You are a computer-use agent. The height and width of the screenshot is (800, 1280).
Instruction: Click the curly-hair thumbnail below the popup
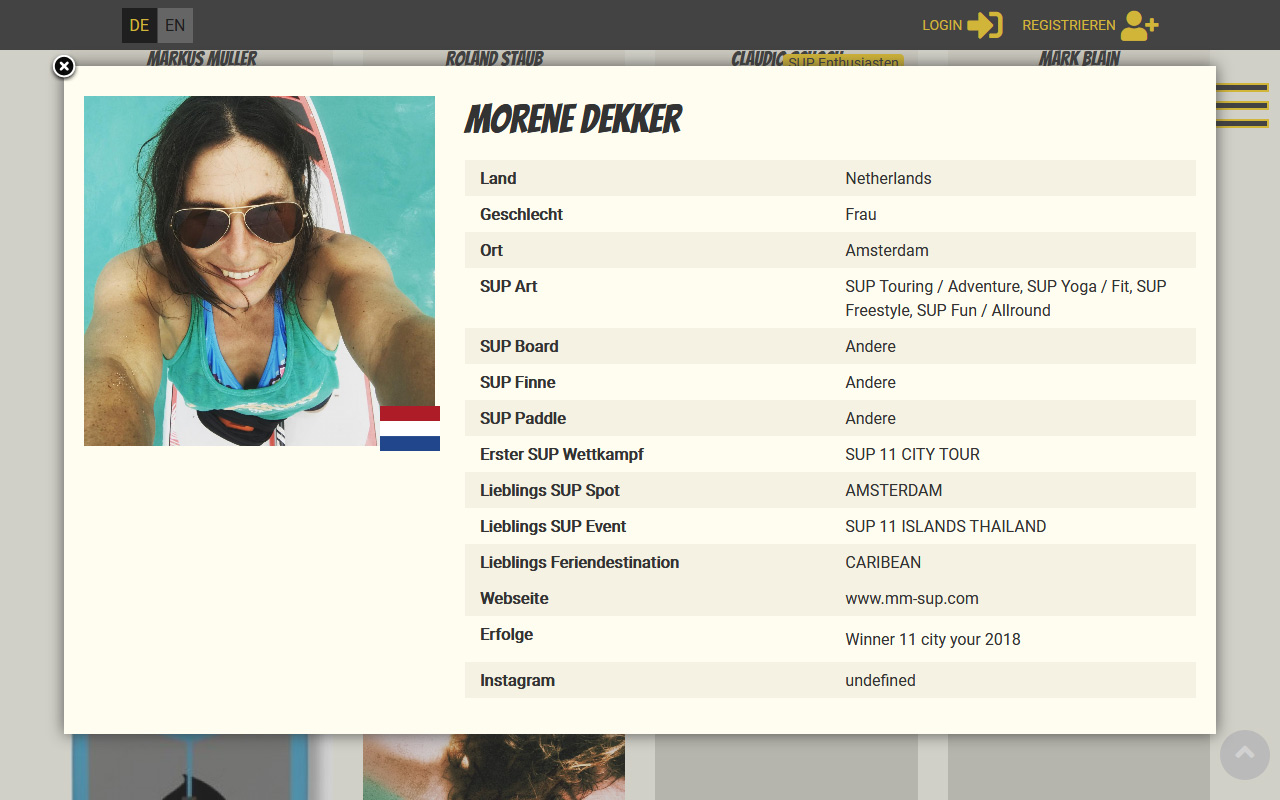pos(494,766)
